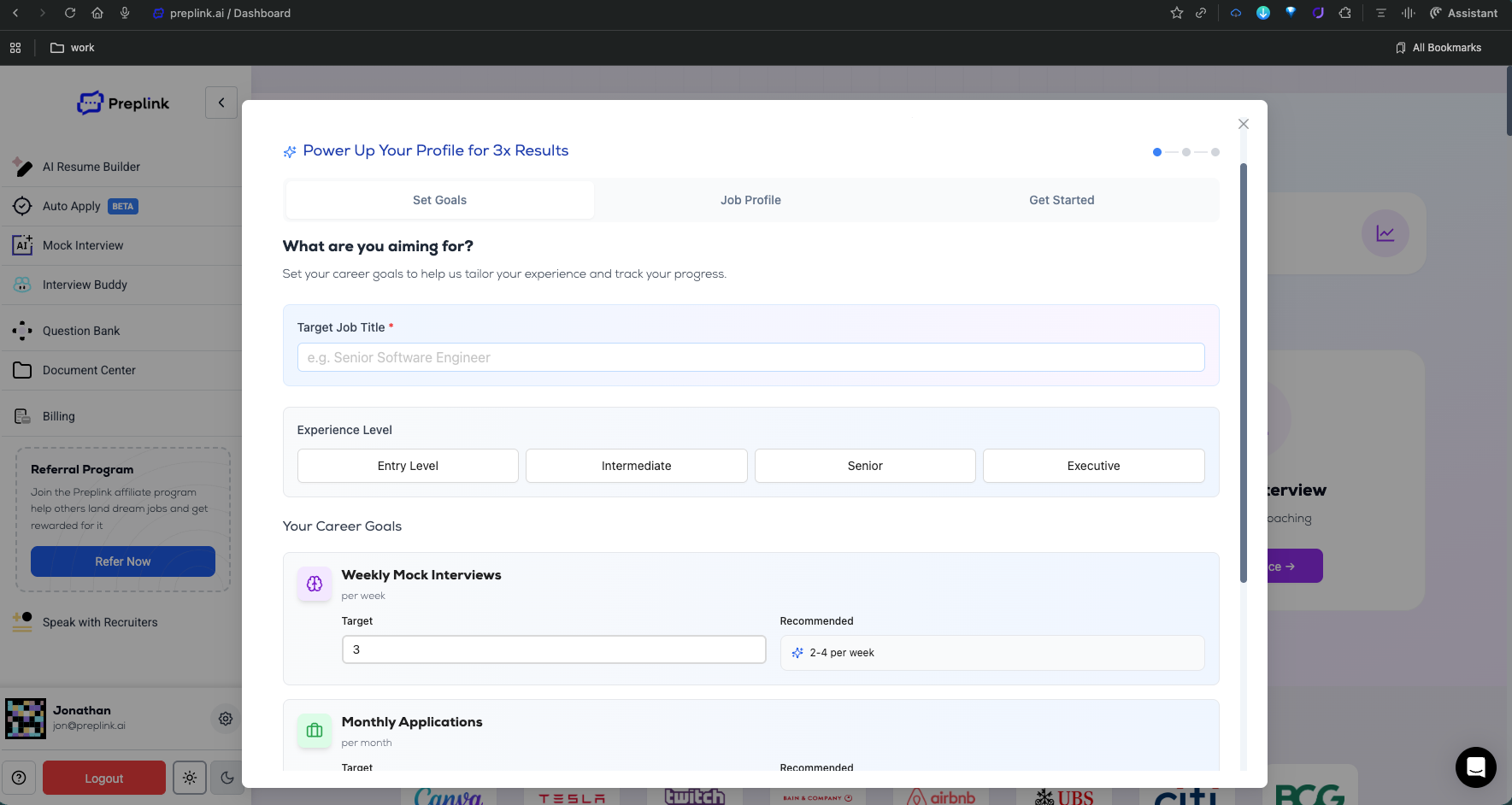
Task: Open account settings gear next to Jonathan
Action: pyautogui.click(x=226, y=719)
